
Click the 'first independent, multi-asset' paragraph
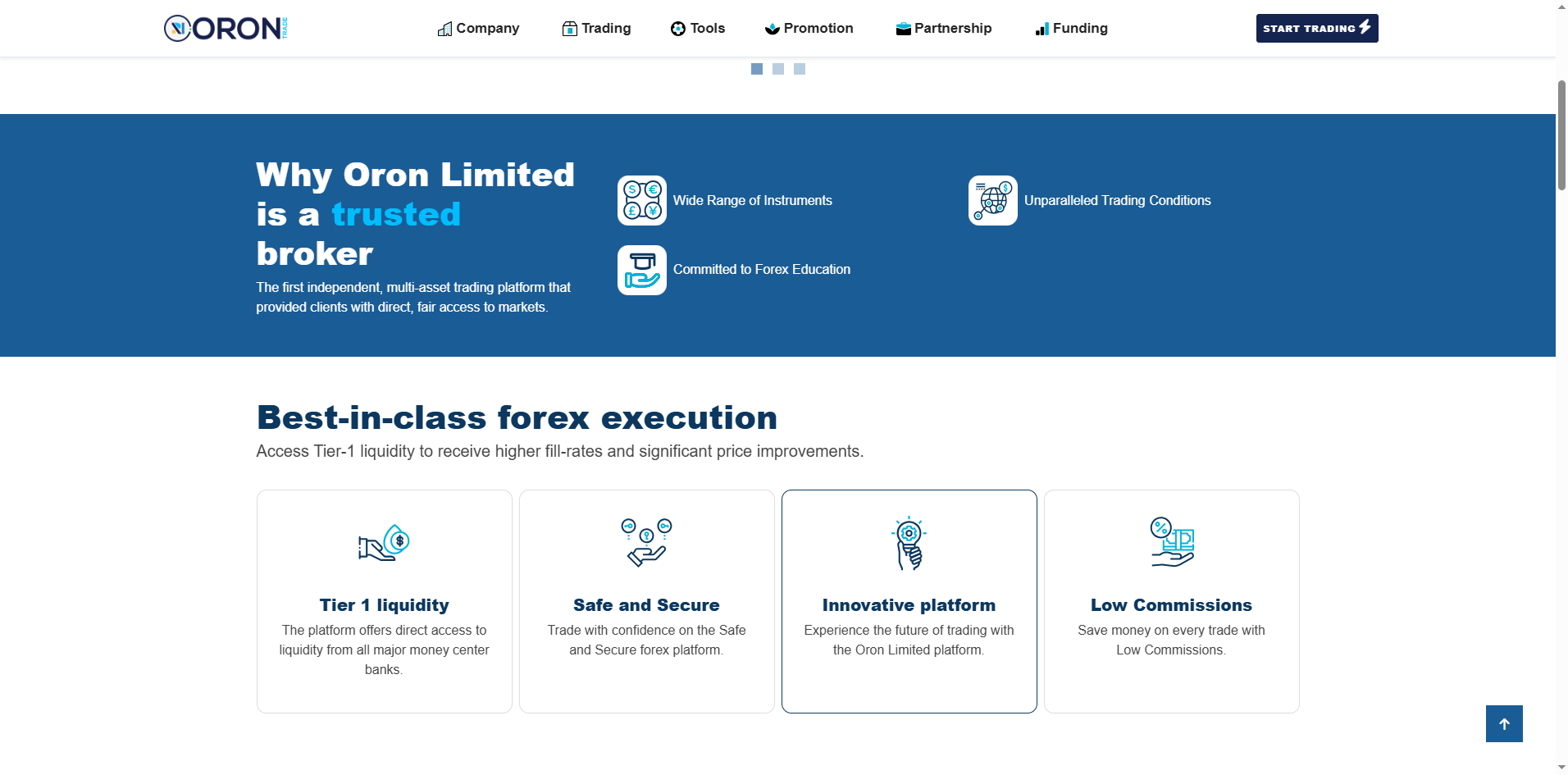(413, 297)
